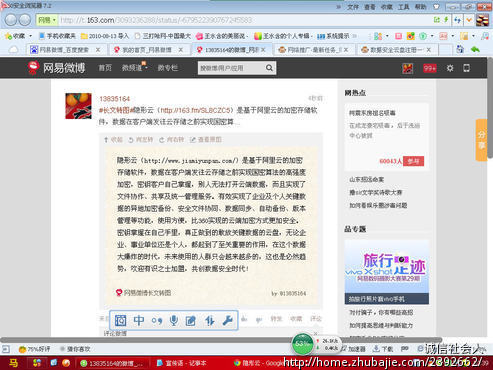
Task: Open the 下载 downloads status bar item
Action: (x=383, y=349)
